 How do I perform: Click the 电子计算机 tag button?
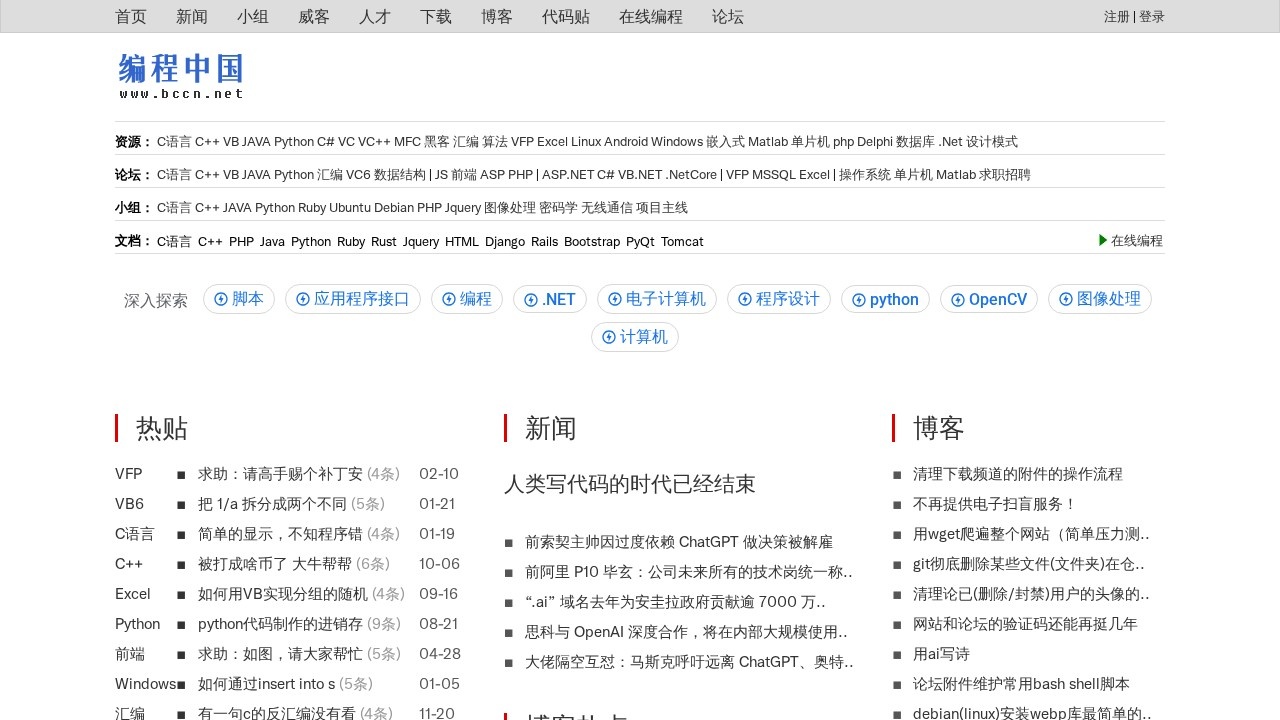coord(656,299)
